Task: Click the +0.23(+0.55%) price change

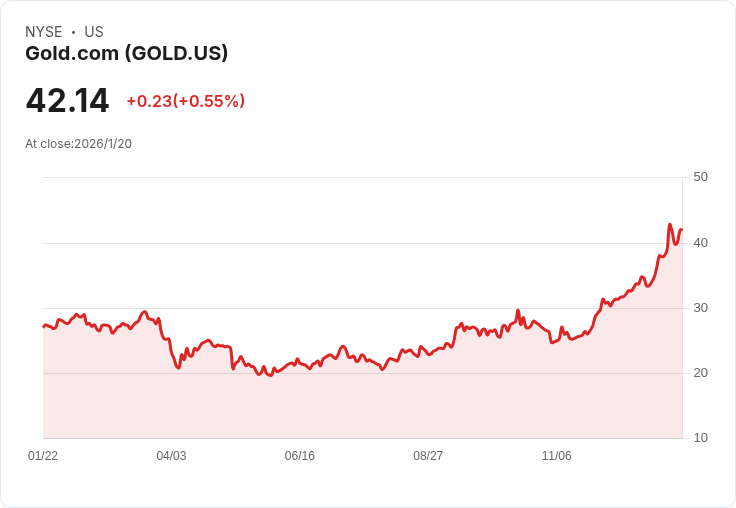Action: 185,101
